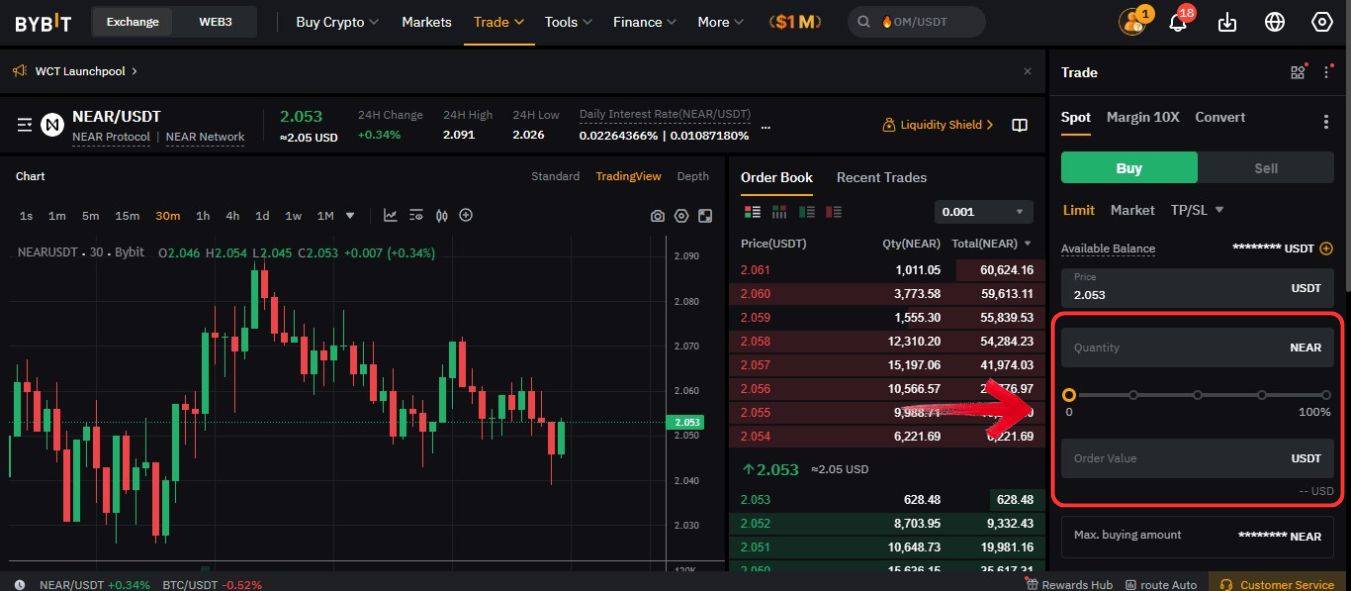Click the NEAR Network link
The width and height of the screenshot is (1351, 591).
(205, 137)
